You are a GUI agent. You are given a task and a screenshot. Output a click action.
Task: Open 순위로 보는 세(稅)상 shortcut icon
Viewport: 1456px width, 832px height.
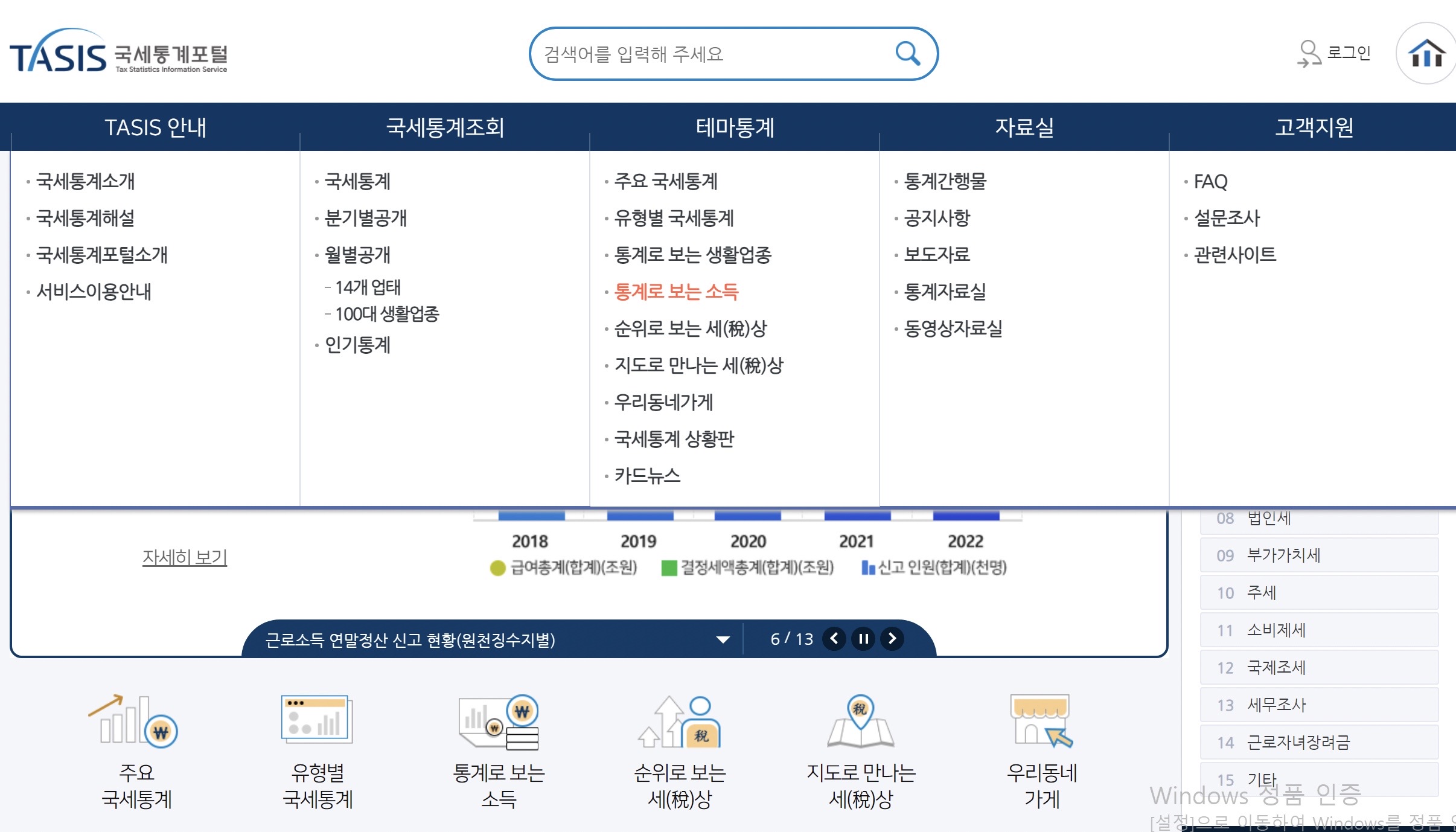(680, 722)
